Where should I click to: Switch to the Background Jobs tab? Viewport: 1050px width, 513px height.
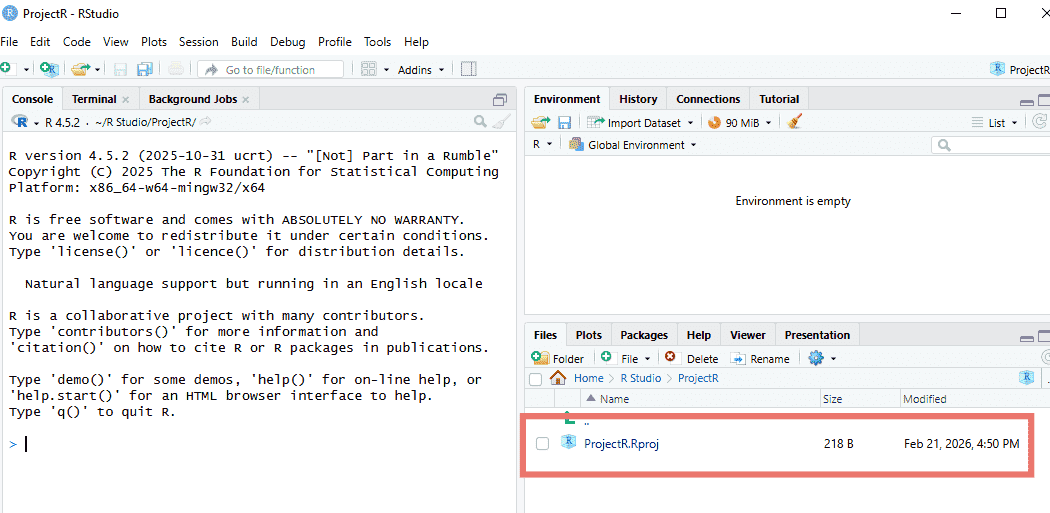tap(193, 99)
